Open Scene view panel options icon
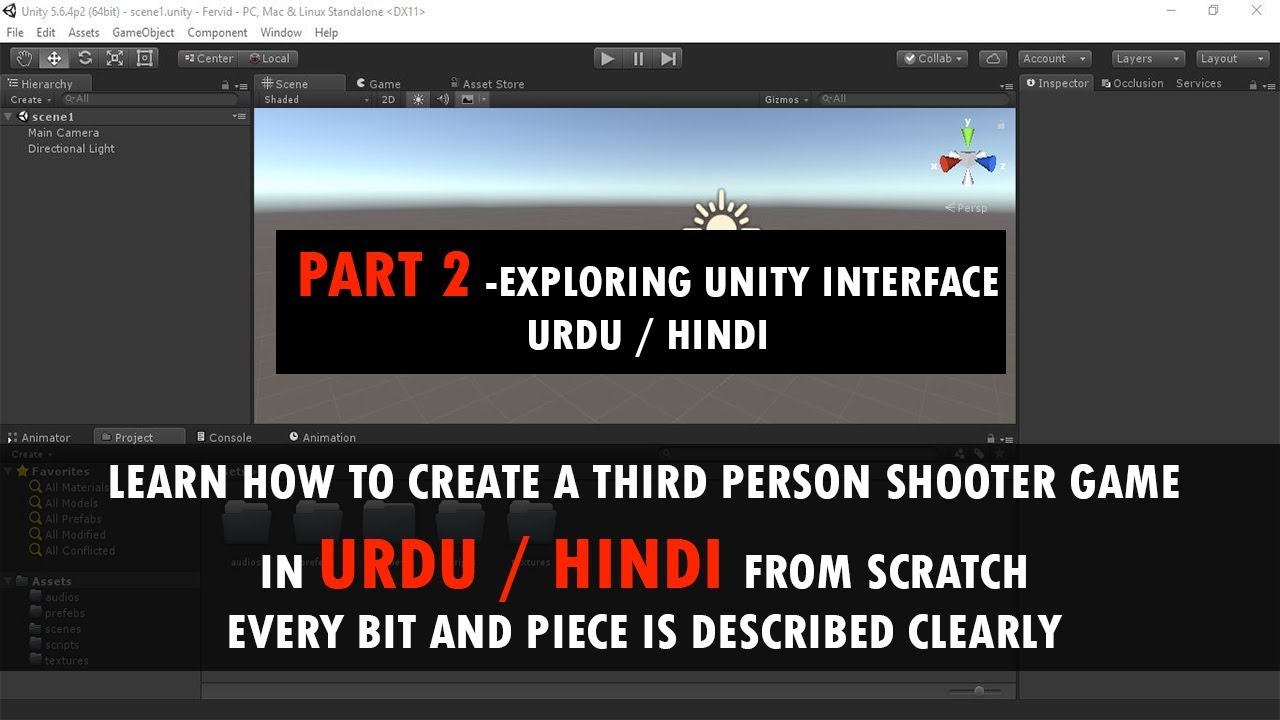This screenshot has width=1280, height=720. pyautogui.click(x=1006, y=85)
